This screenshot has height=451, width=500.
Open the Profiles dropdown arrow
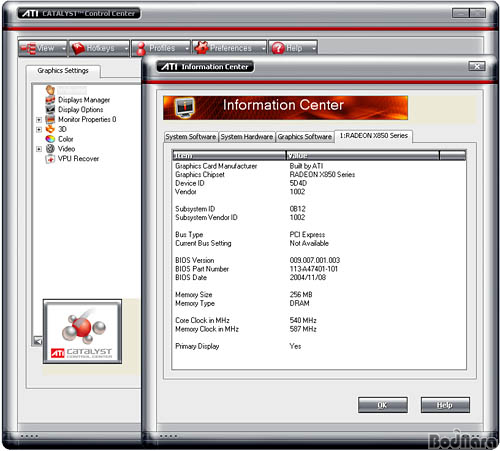187,49
